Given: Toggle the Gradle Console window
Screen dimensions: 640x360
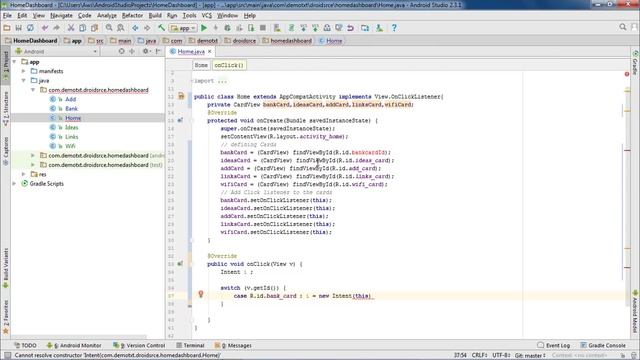Looking at the screenshot, I should [603, 345].
